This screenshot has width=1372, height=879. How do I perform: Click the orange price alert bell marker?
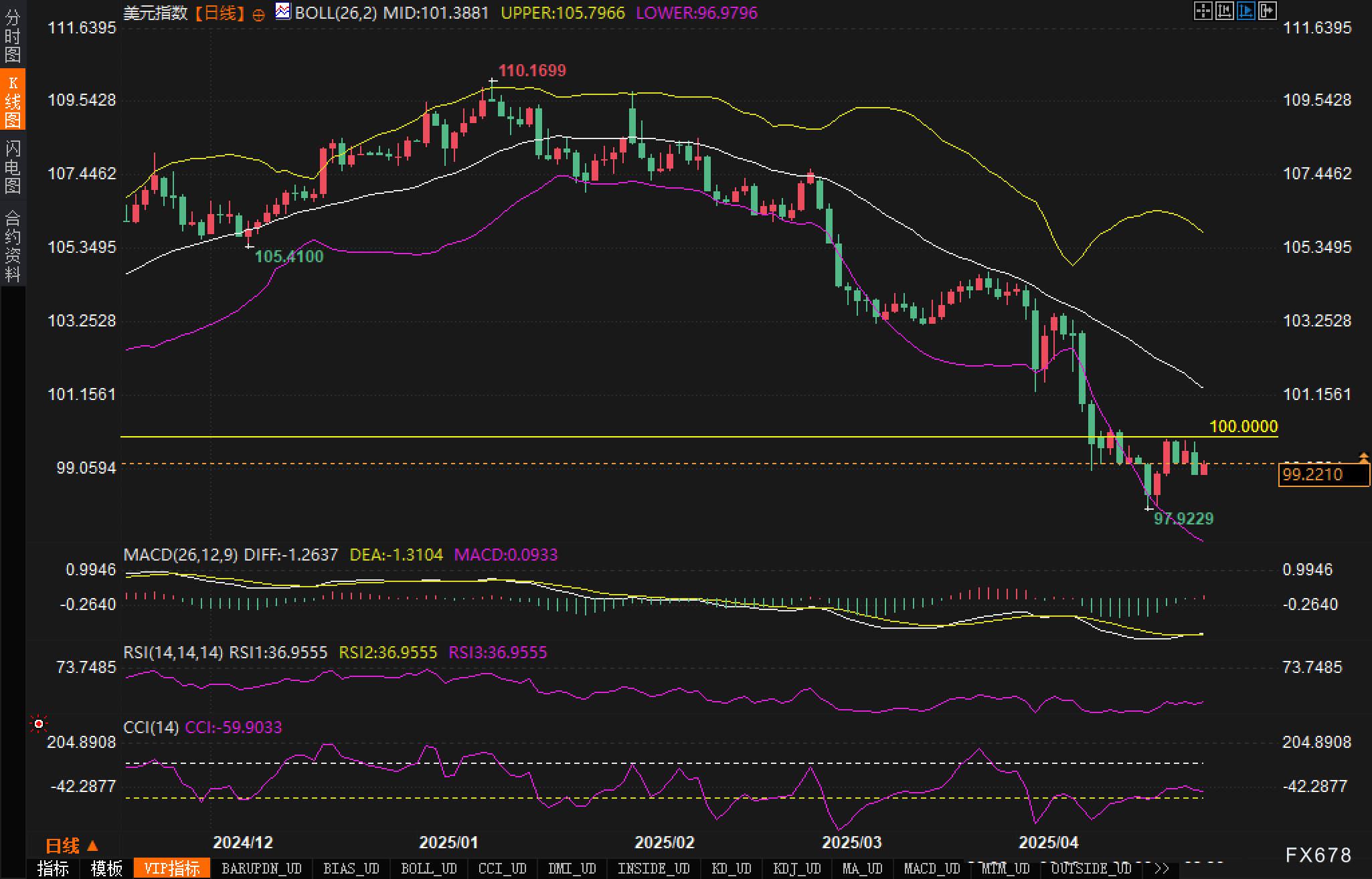pyautogui.click(x=1363, y=458)
